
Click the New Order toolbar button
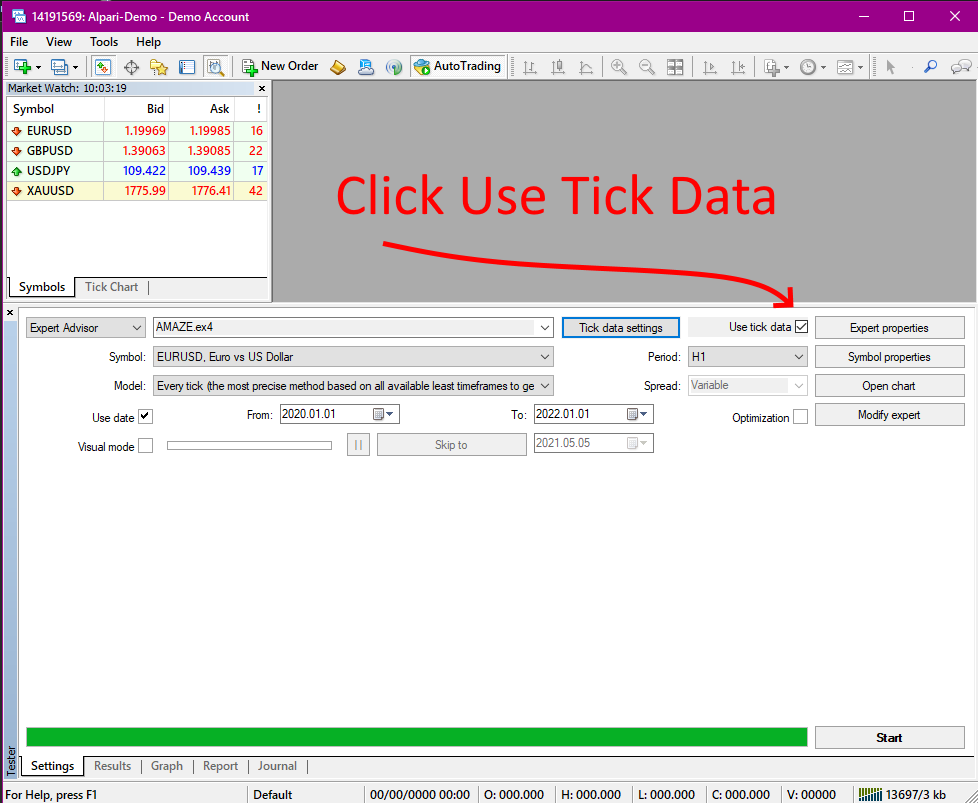pos(280,67)
